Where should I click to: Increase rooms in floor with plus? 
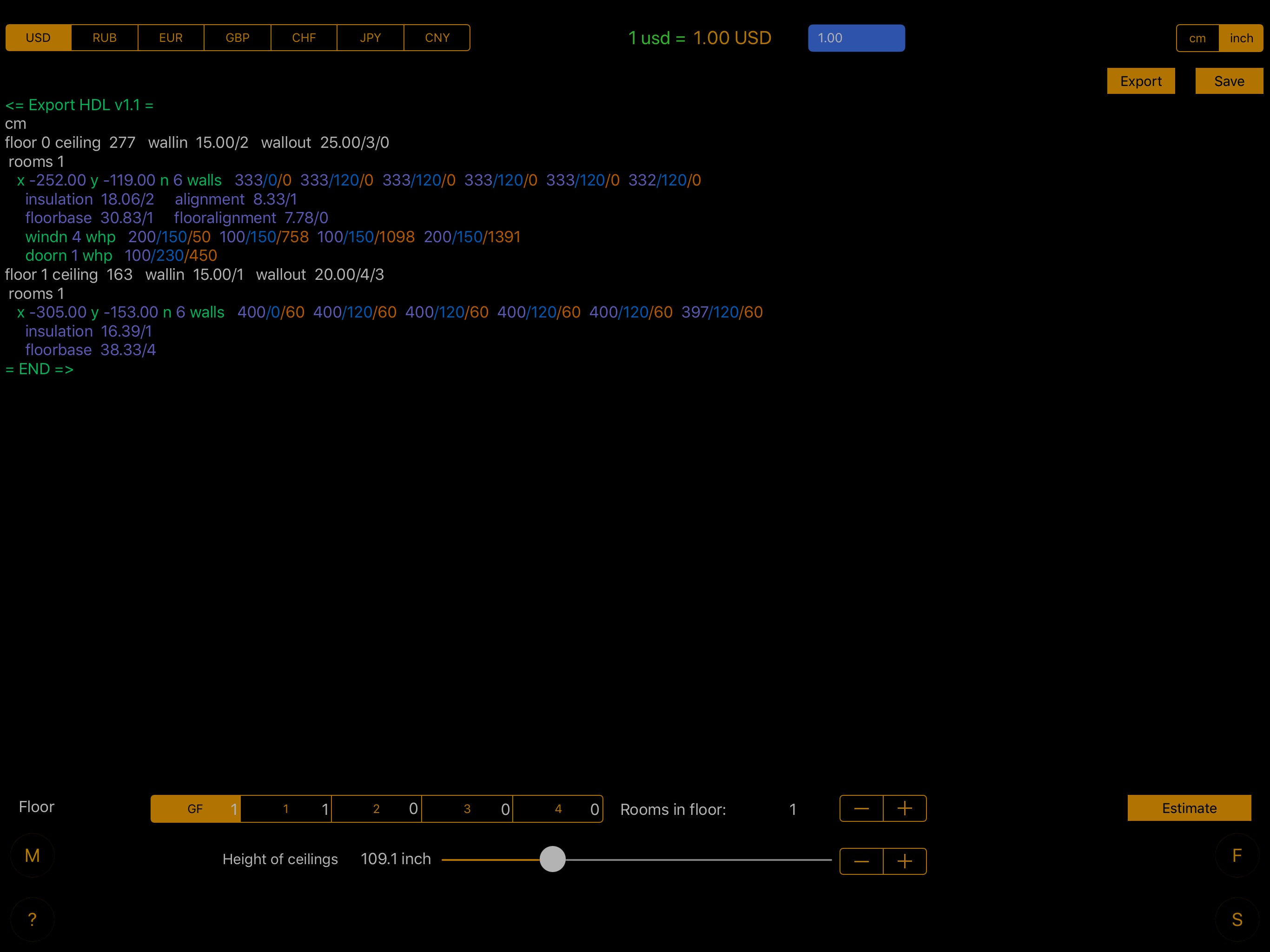[905, 808]
